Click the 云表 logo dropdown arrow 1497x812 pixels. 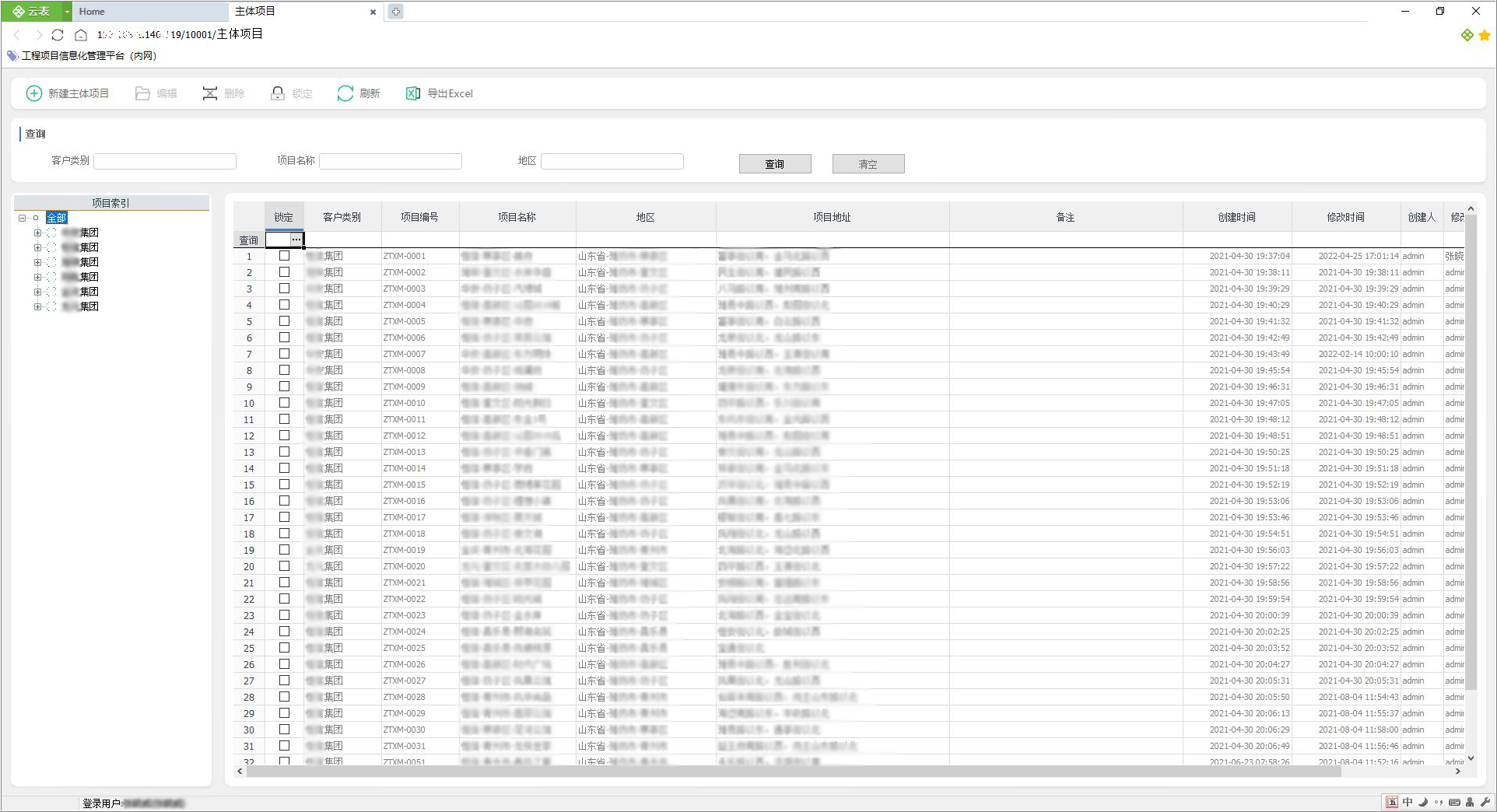tap(67, 12)
